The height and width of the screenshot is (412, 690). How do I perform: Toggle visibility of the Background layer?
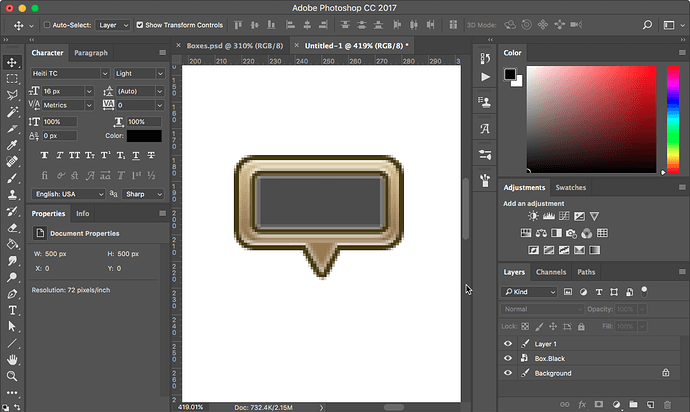pyautogui.click(x=508, y=373)
